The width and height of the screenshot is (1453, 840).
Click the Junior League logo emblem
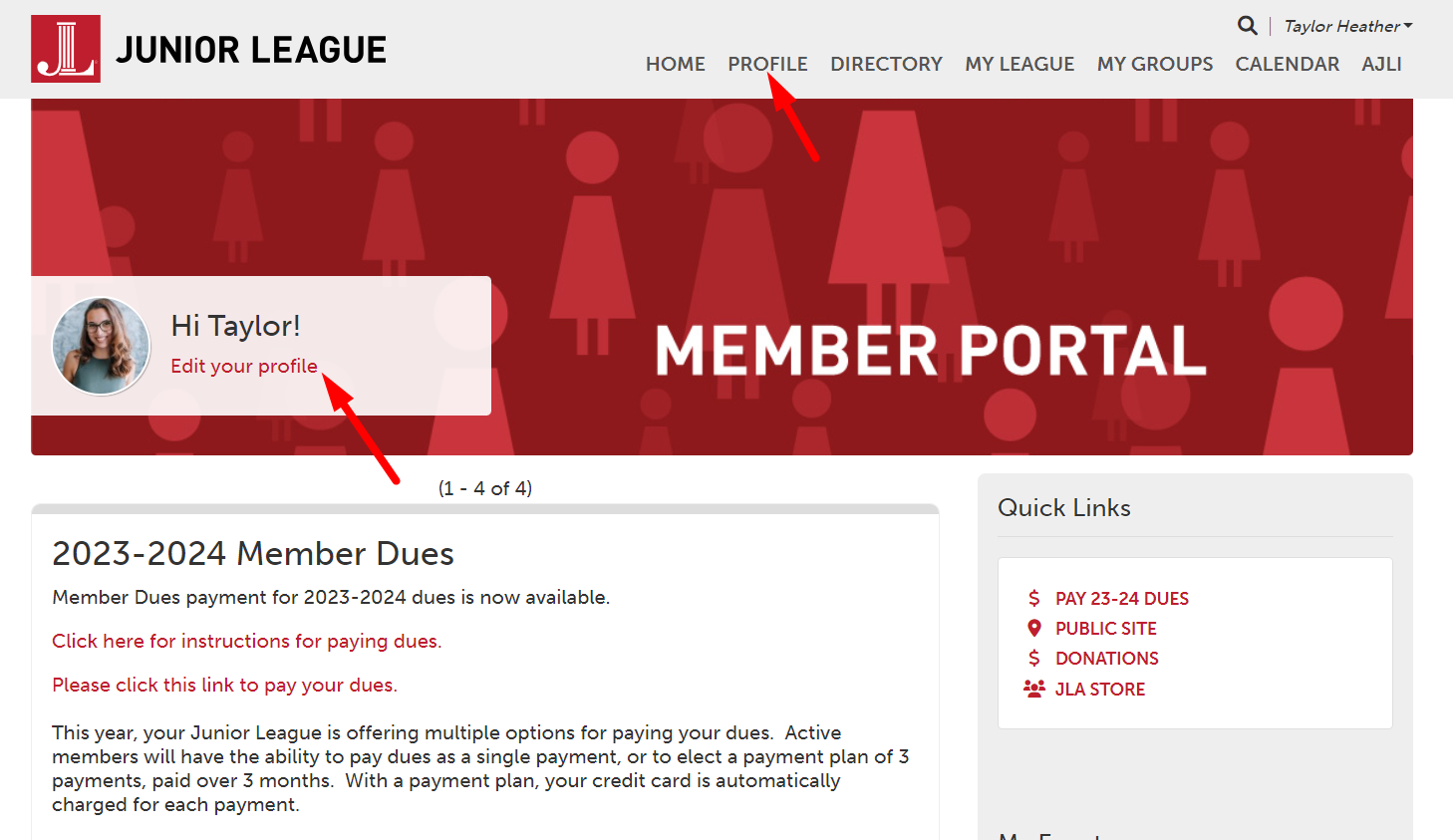[66, 49]
